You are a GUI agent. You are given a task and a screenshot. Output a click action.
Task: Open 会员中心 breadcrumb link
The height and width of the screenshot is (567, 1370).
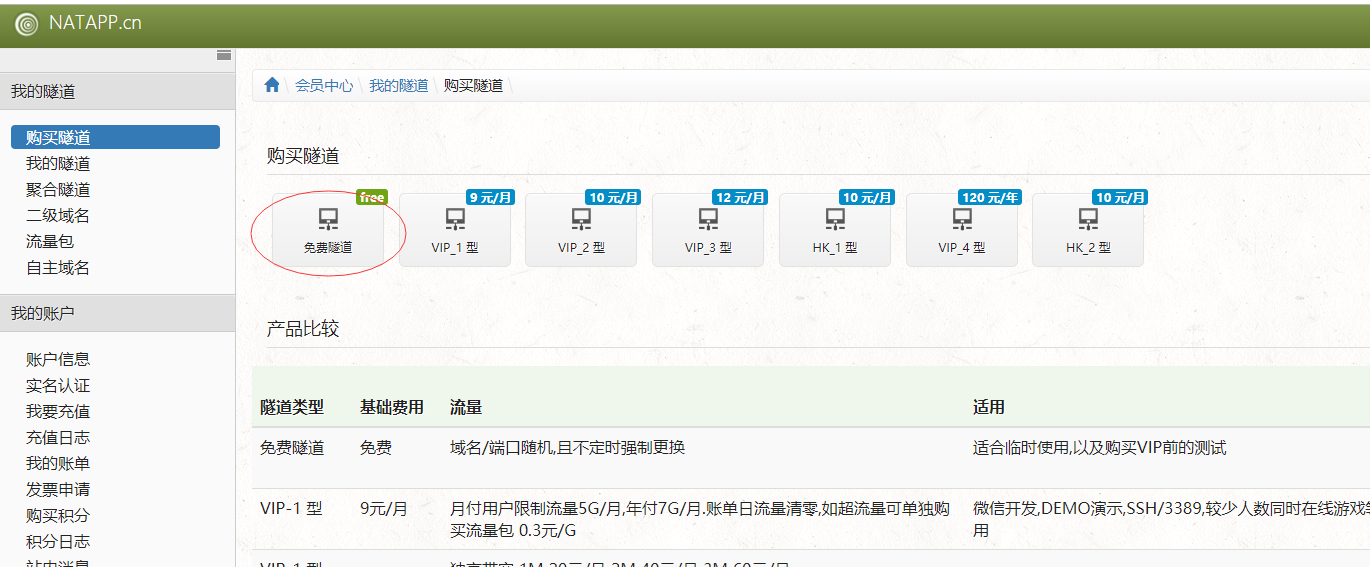point(324,86)
